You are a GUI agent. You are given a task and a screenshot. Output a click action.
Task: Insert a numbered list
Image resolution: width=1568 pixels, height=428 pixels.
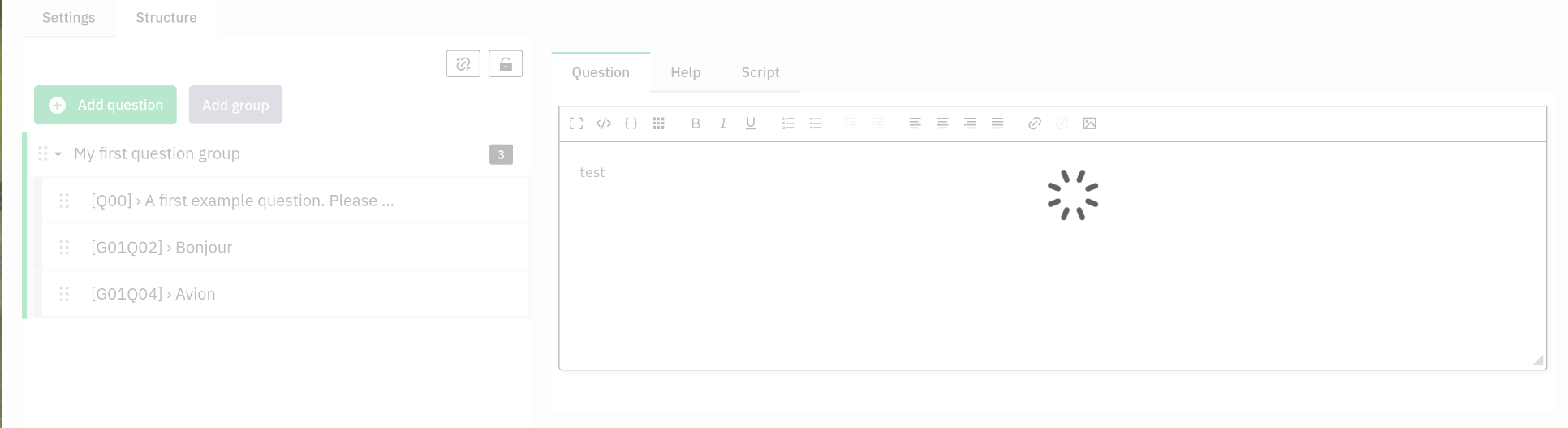[788, 123]
